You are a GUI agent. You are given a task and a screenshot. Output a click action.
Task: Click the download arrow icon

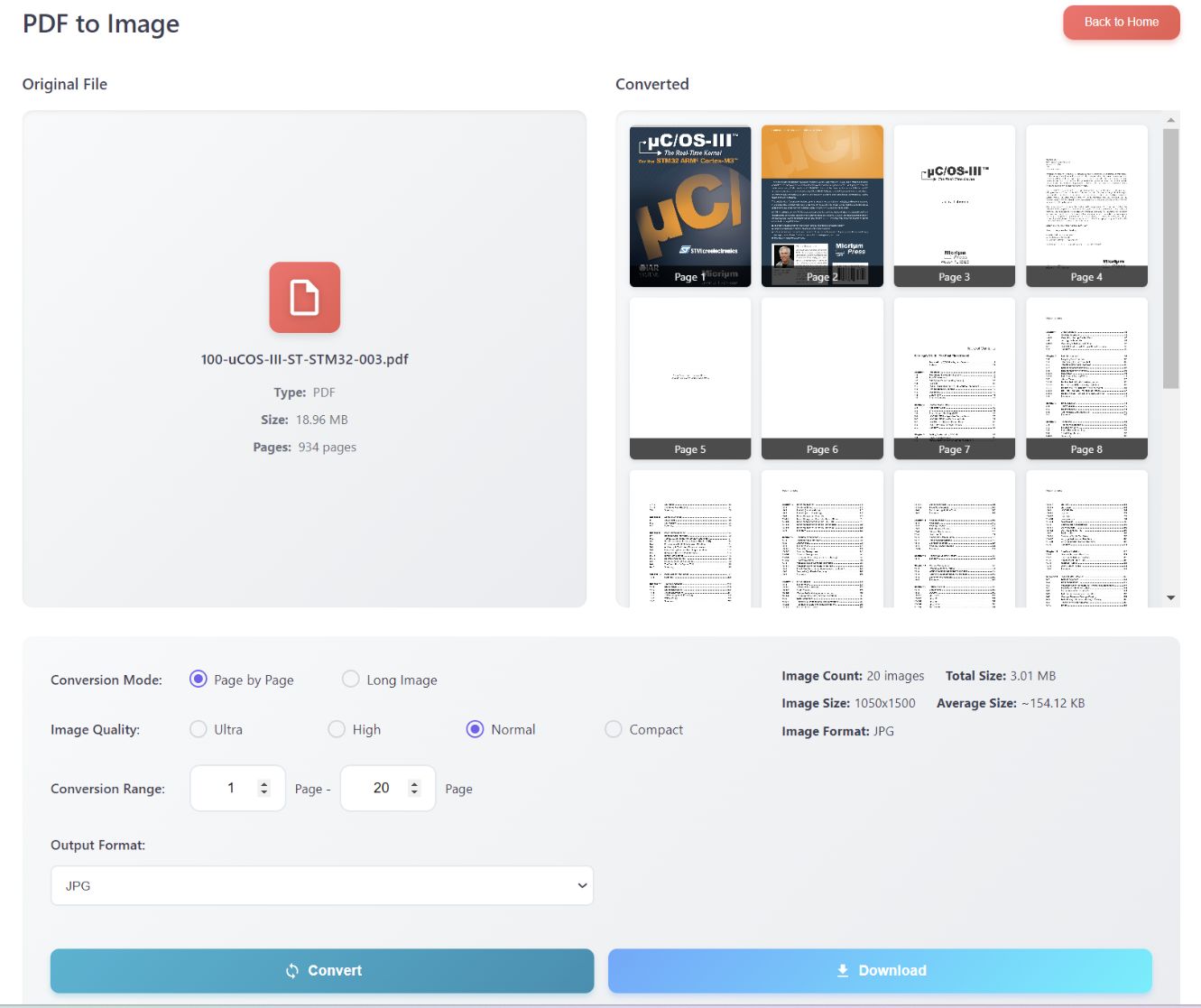tap(843, 971)
